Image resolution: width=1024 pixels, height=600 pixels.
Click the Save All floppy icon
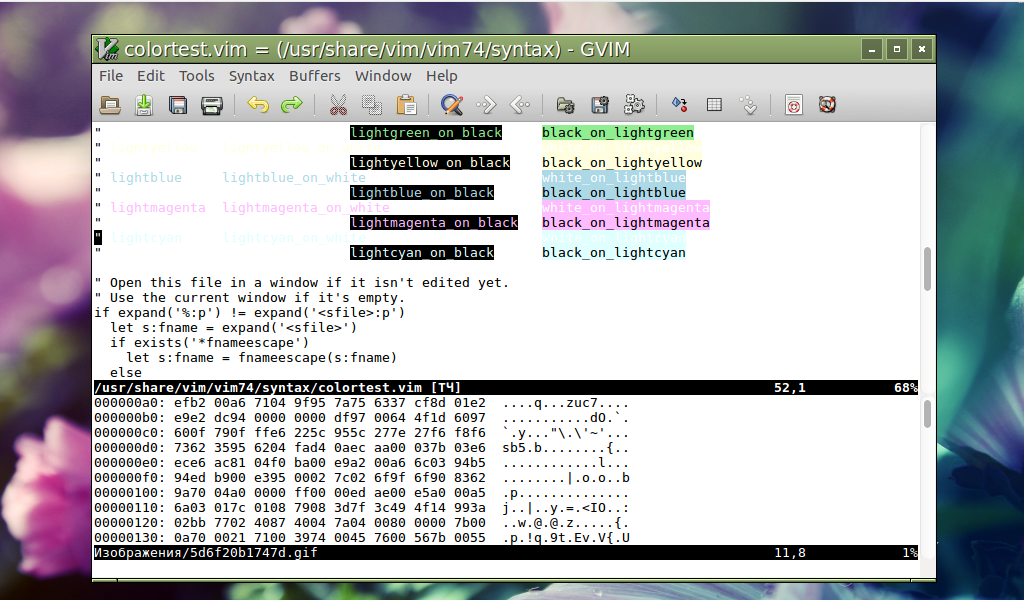tap(178, 105)
